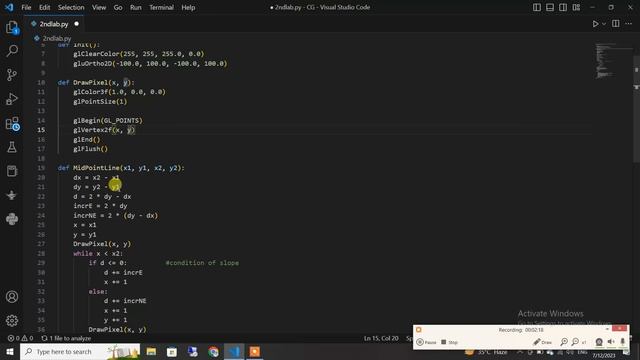Click line number 19 in the gutter
Screen dimensions: 640x360
41,168
